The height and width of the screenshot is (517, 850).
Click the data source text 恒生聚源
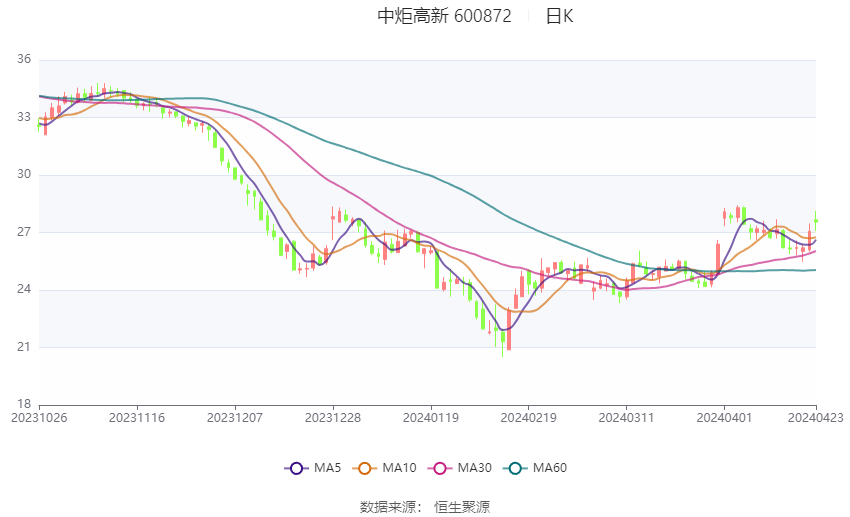[x=462, y=507]
